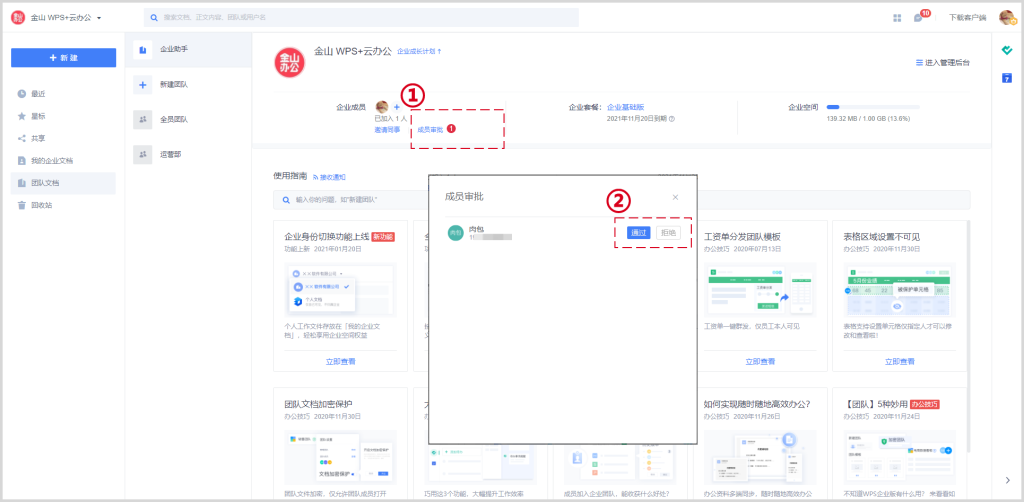This screenshot has width=1024, height=502.
Task: Click the share icon beside 共享
Action: click(x=22, y=138)
